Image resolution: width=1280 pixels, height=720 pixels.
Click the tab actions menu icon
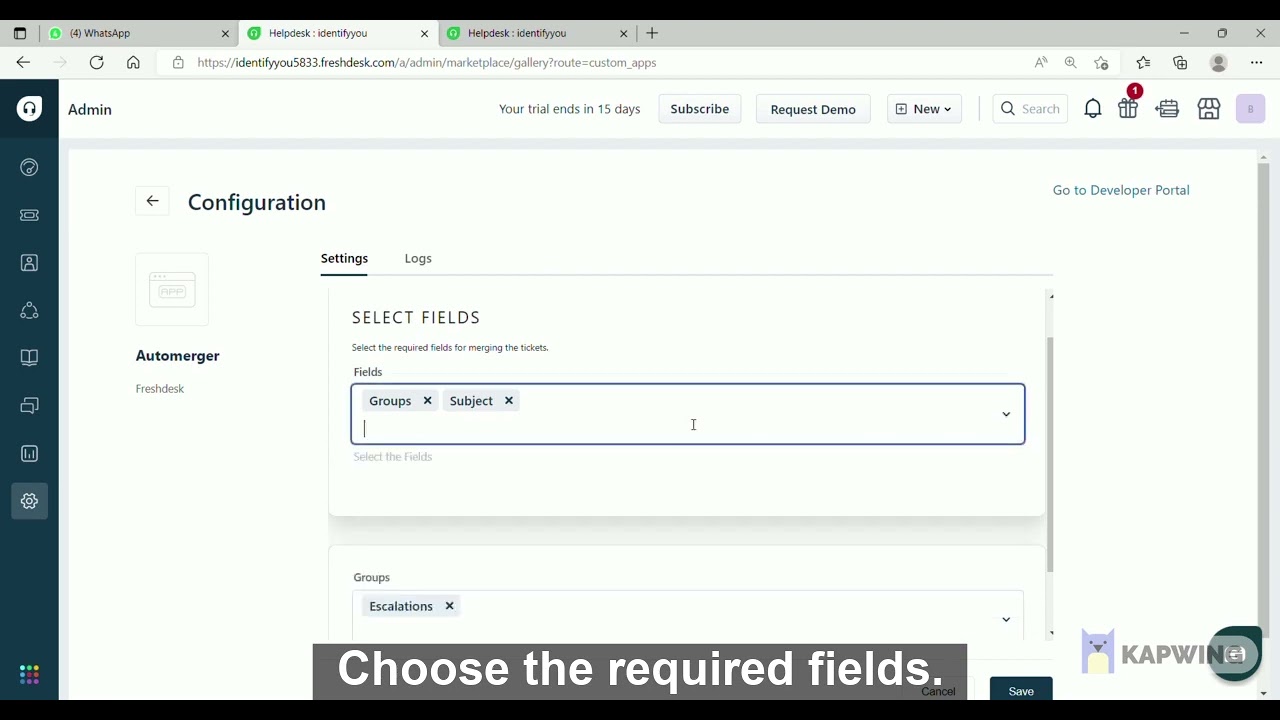[19, 33]
